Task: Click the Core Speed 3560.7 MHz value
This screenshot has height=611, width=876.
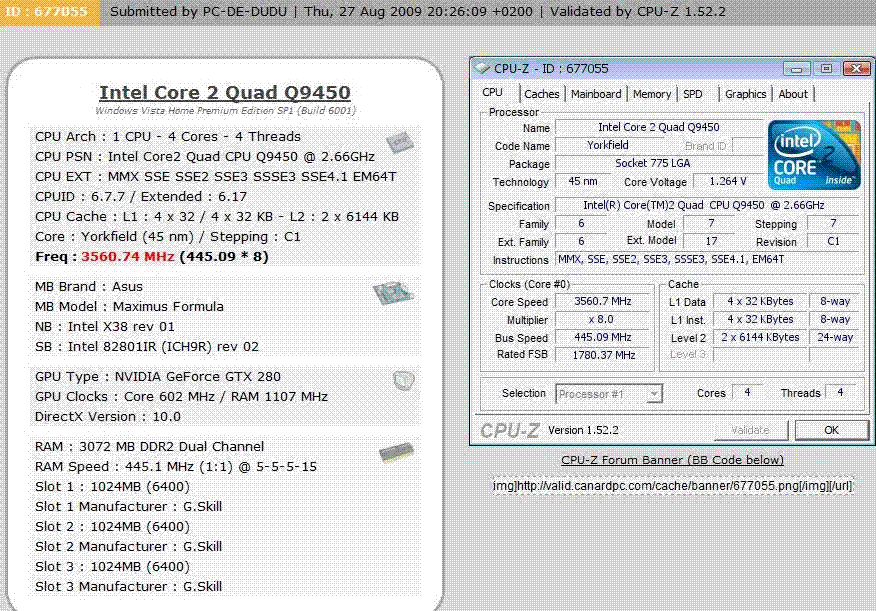Action: click(x=603, y=302)
